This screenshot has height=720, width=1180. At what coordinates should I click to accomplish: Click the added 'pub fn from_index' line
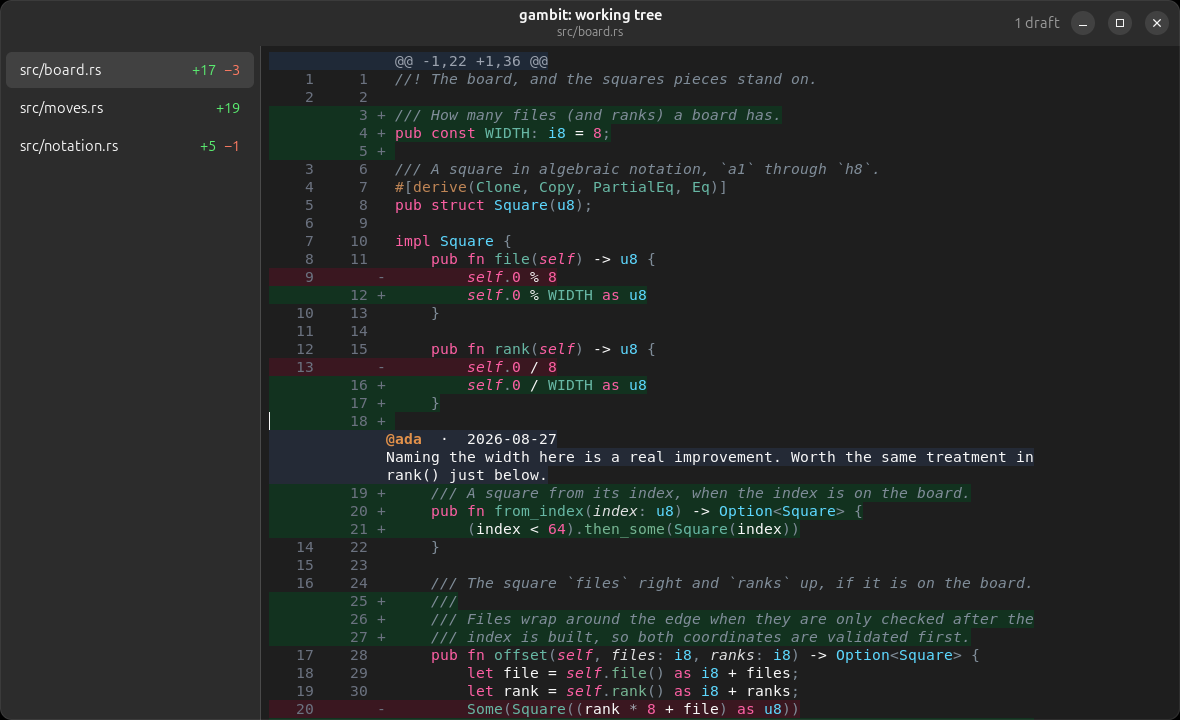(x=646, y=512)
